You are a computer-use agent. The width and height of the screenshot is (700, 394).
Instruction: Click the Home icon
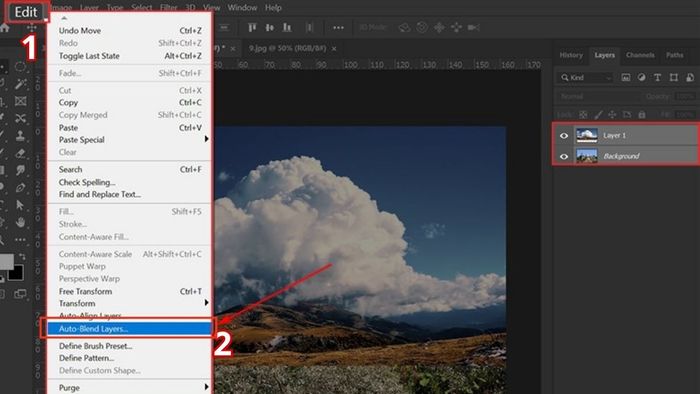click(4, 28)
